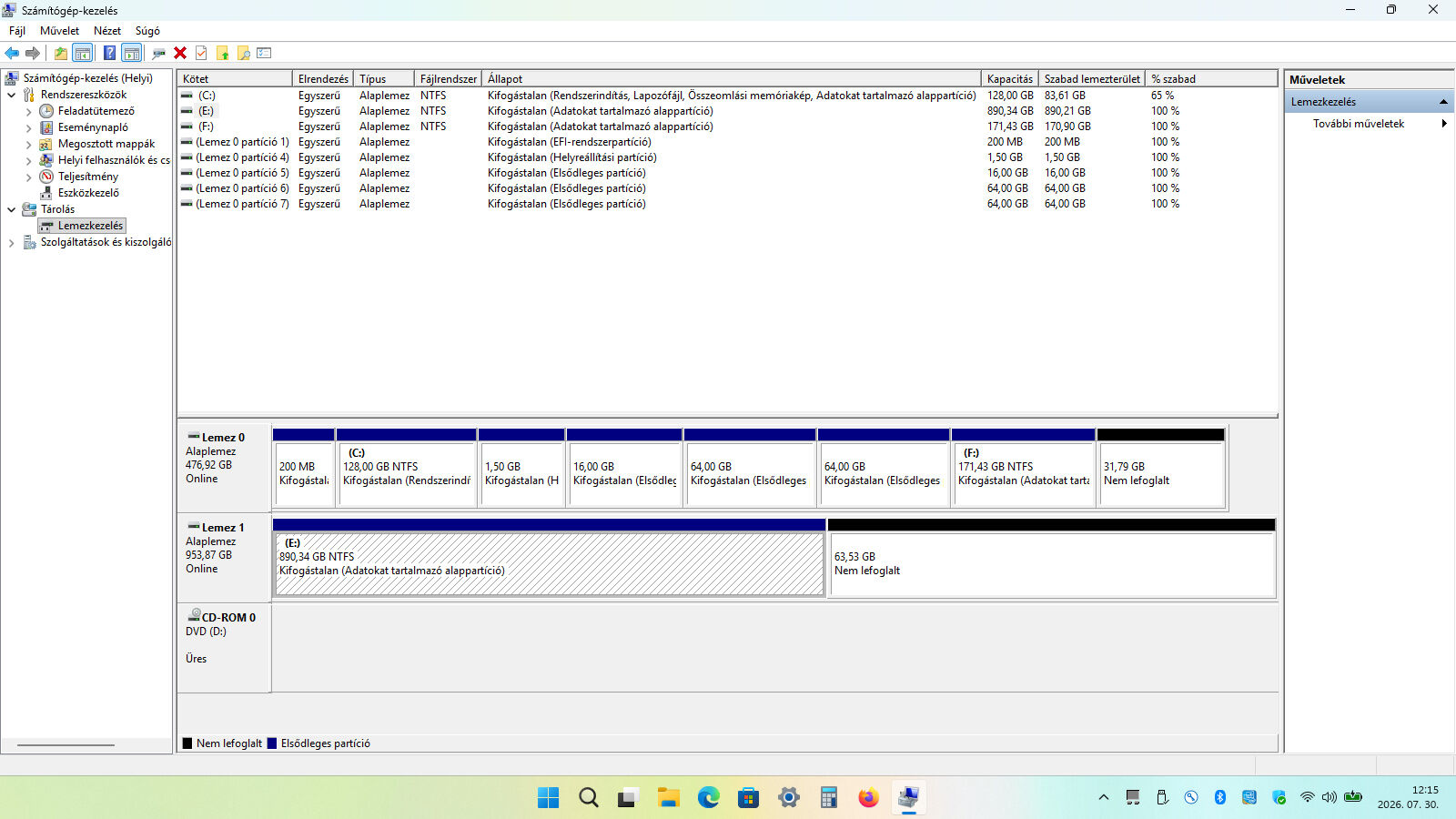
Task: Sort by Kötet column header
Action: 235,79
